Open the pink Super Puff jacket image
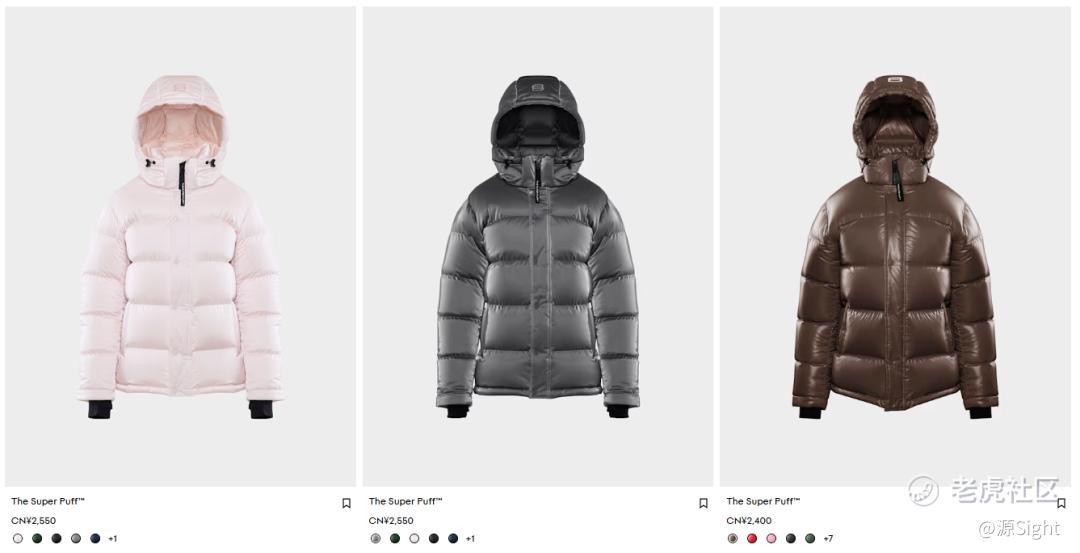This screenshot has height=553, width=1080. point(180,247)
